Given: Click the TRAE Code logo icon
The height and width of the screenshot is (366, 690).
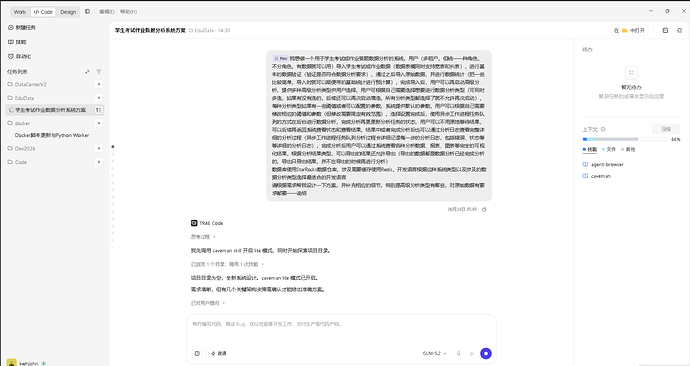Looking at the screenshot, I should 194,223.
